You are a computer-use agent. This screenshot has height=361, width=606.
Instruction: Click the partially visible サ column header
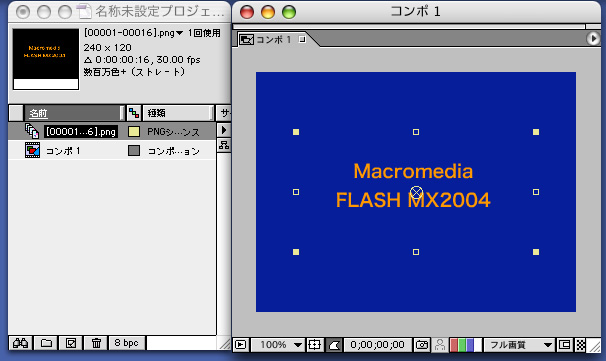pos(224,113)
